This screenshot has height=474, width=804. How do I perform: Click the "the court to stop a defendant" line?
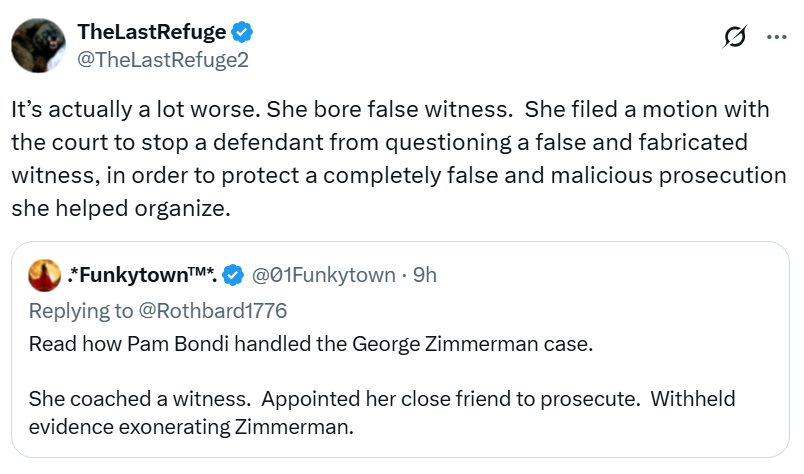(x=379, y=142)
